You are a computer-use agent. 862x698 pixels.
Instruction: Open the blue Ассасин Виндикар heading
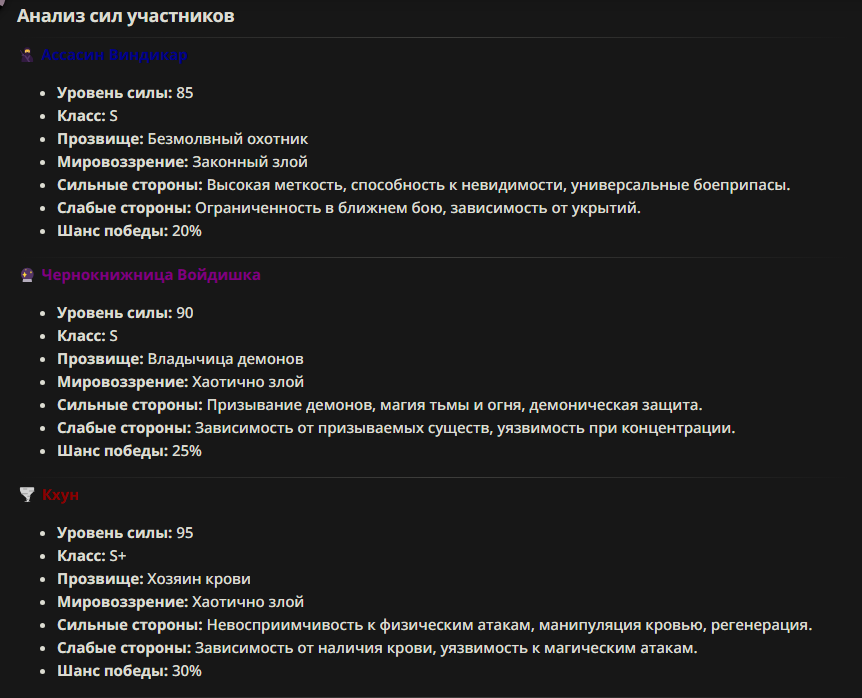[115, 55]
